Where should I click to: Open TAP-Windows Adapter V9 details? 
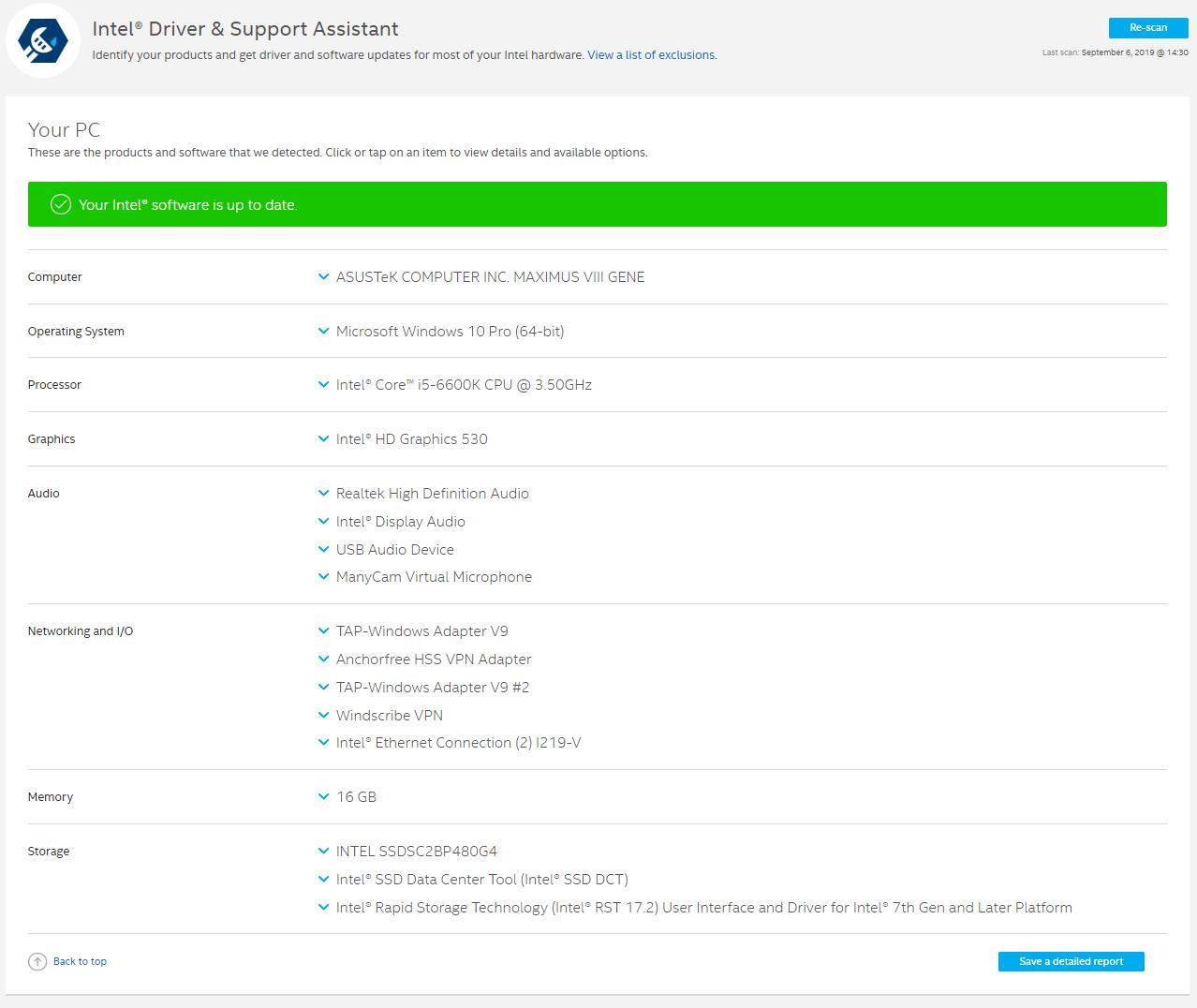click(421, 631)
